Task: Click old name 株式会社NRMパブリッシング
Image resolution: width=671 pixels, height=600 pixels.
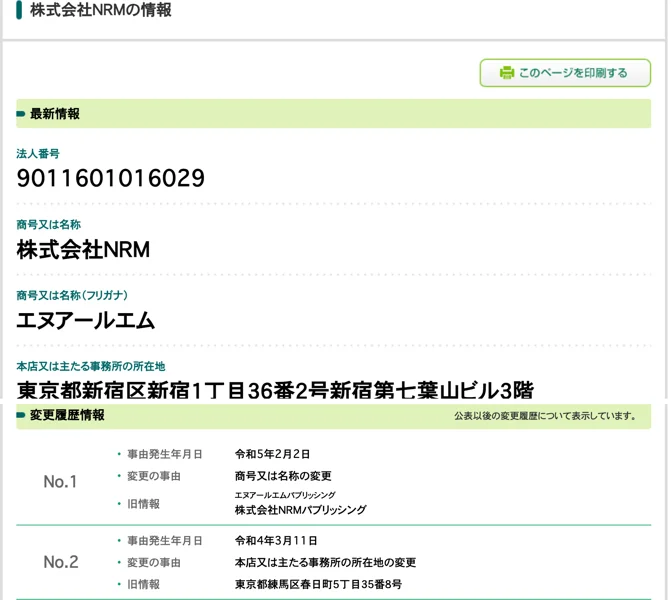Action: 300,510
